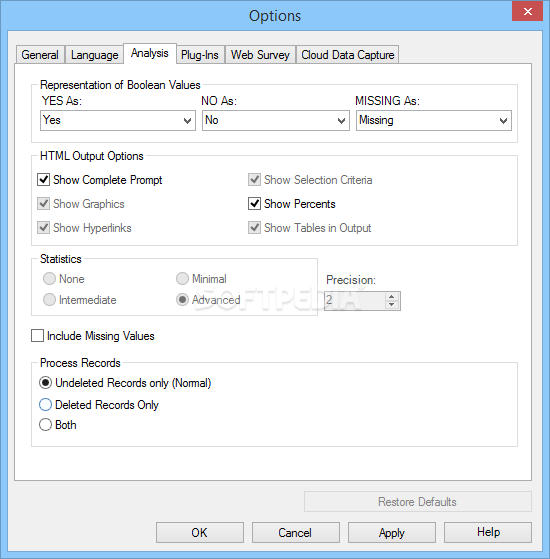This screenshot has height=559, width=550.
Task: Apply the current options
Action: pos(392,533)
